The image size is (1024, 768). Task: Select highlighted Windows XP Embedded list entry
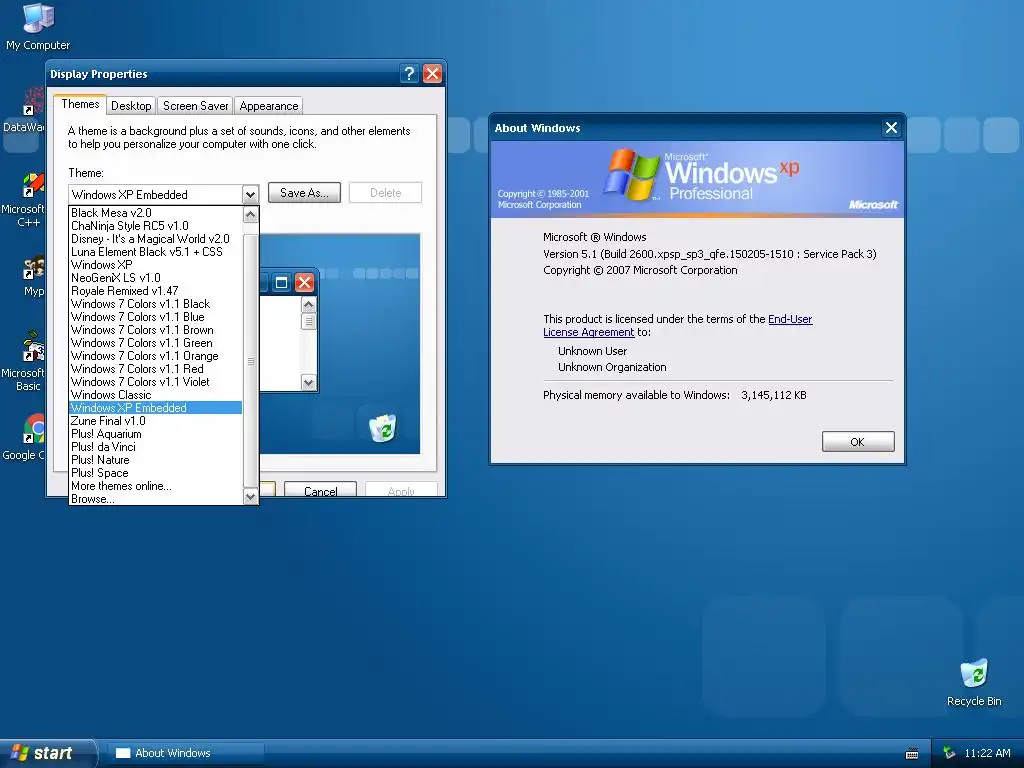(155, 408)
